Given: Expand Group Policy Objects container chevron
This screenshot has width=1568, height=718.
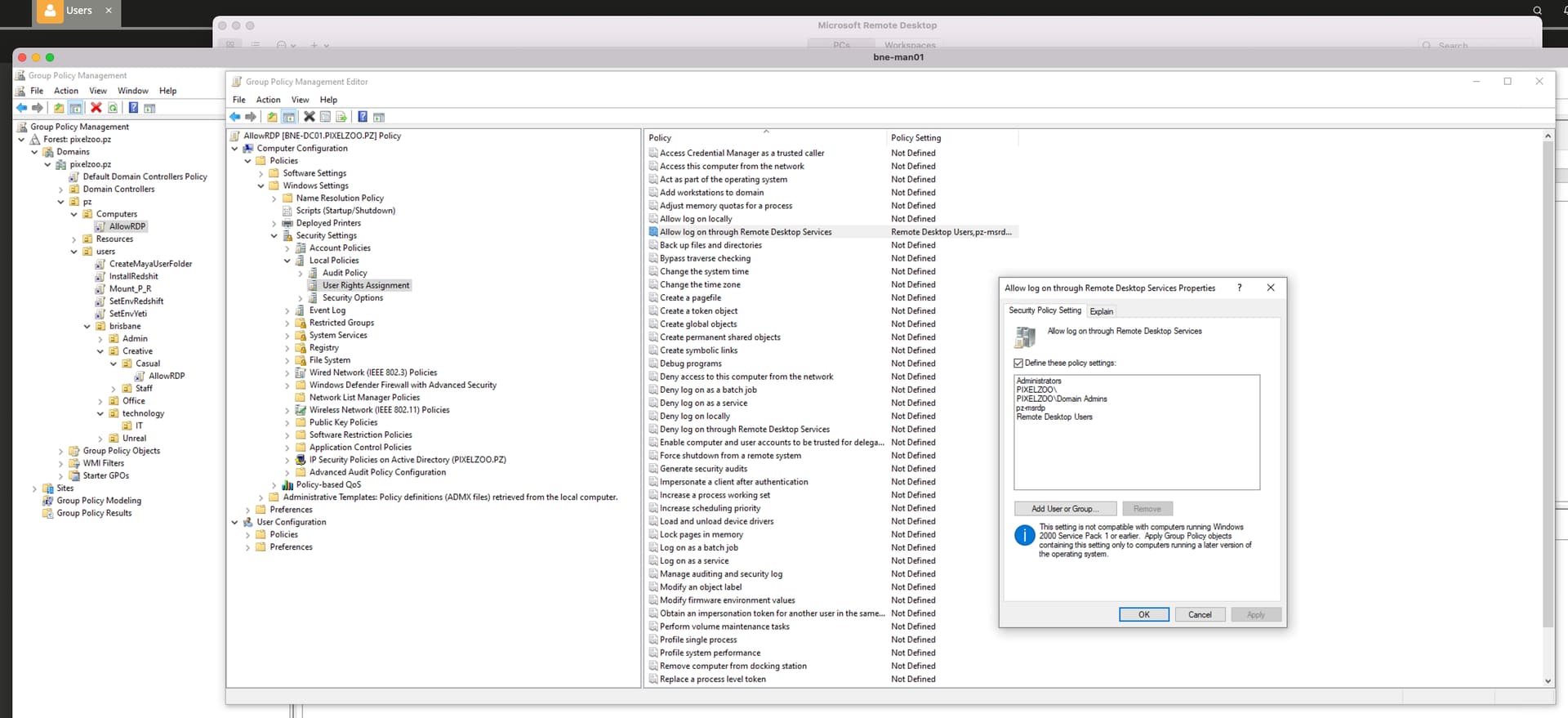Looking at the screenshot, I should coord(61,451).
